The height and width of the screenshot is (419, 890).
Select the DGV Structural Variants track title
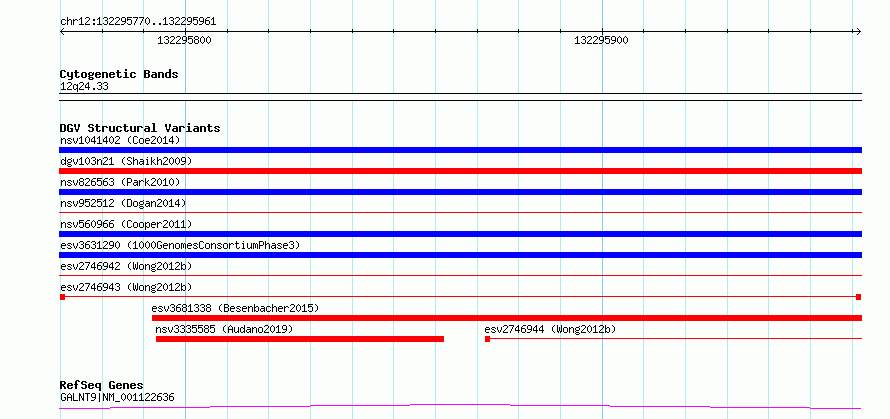pyautogui.click(x=140, y=128)
